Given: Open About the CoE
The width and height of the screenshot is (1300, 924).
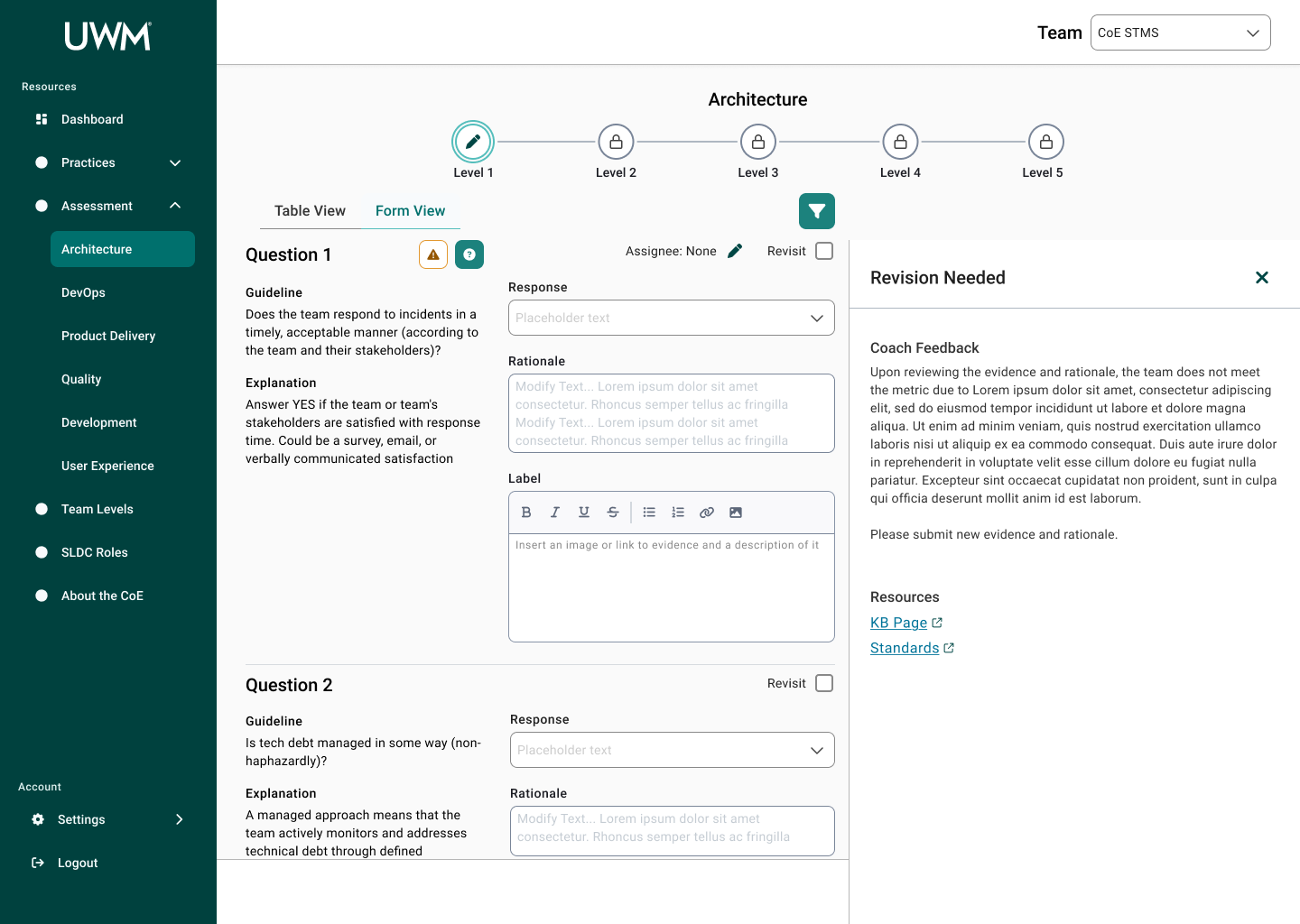Looking at the screenshot, I should click(x=102, y=596).
